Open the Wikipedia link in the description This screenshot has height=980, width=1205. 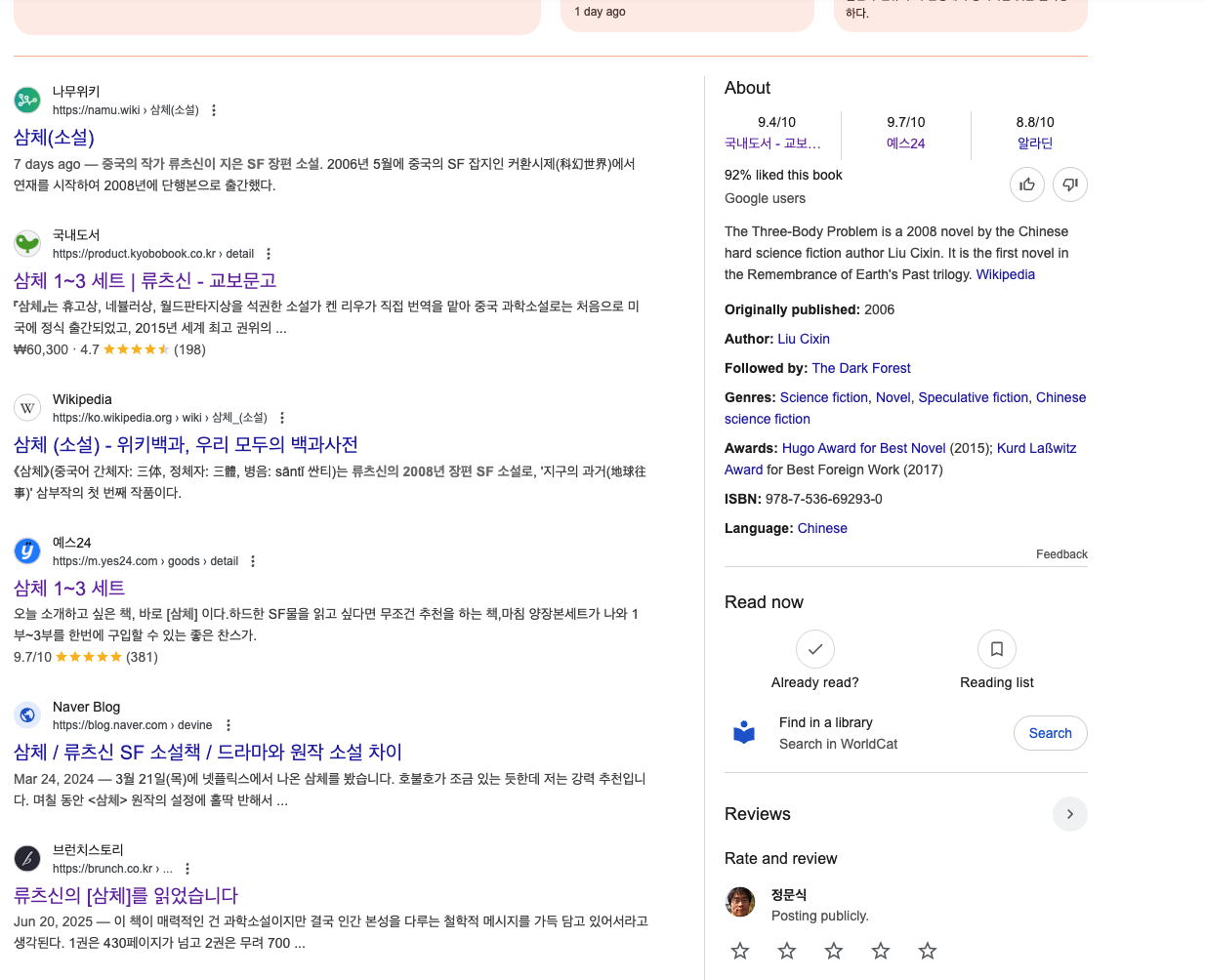tap(1006, 274)
